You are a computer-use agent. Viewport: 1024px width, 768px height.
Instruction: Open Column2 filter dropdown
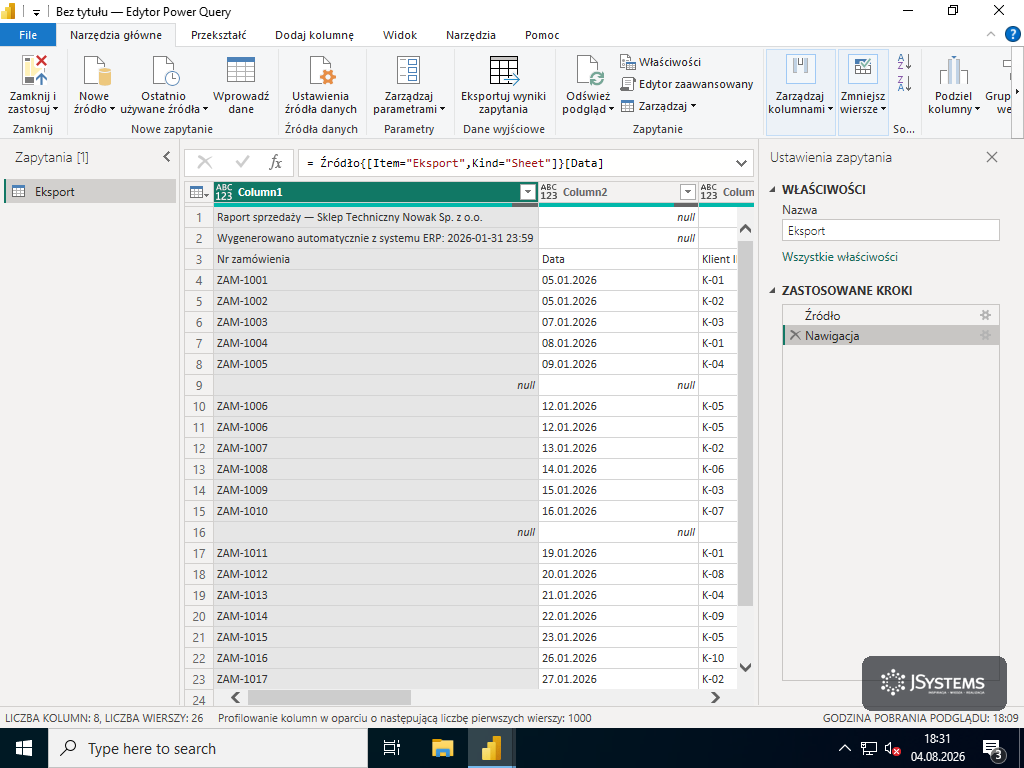[687, 192]
